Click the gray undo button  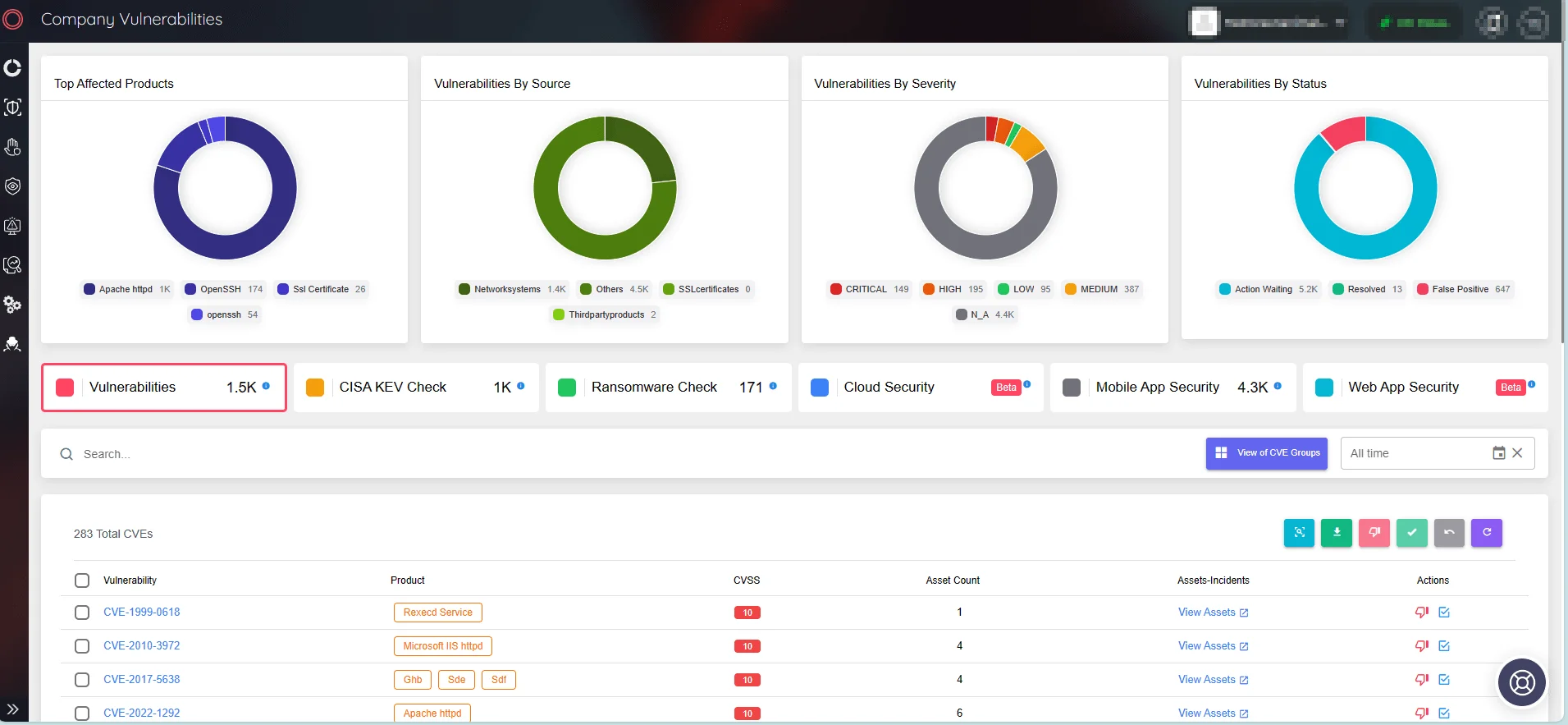(x=1449, y=533)
